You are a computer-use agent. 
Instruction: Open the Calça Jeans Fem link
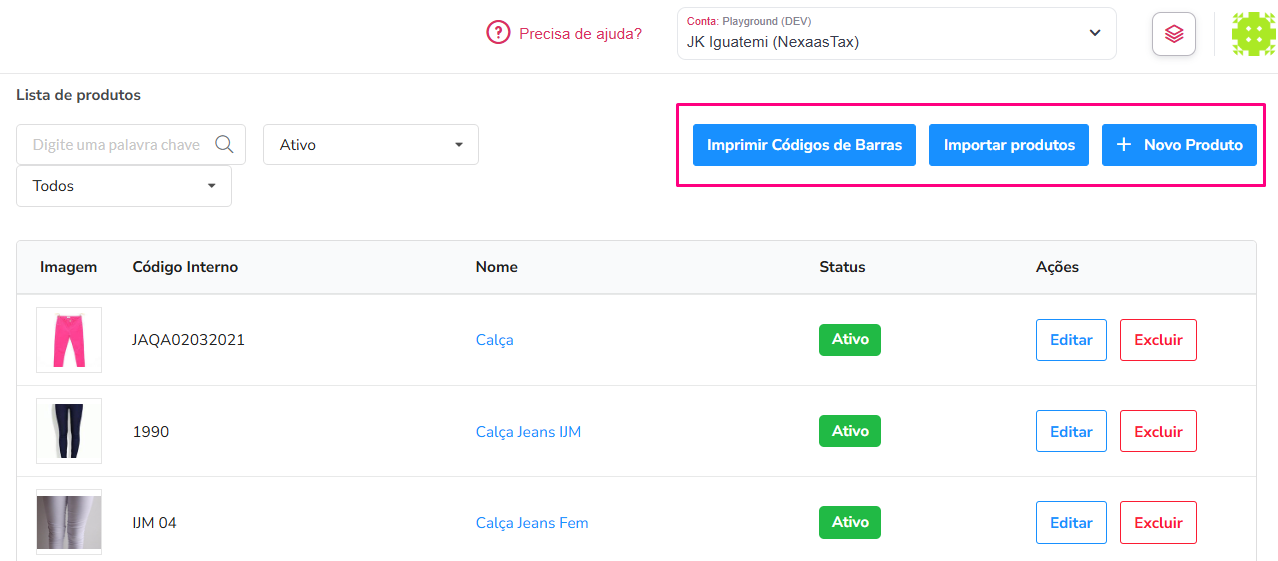(532, 523)
